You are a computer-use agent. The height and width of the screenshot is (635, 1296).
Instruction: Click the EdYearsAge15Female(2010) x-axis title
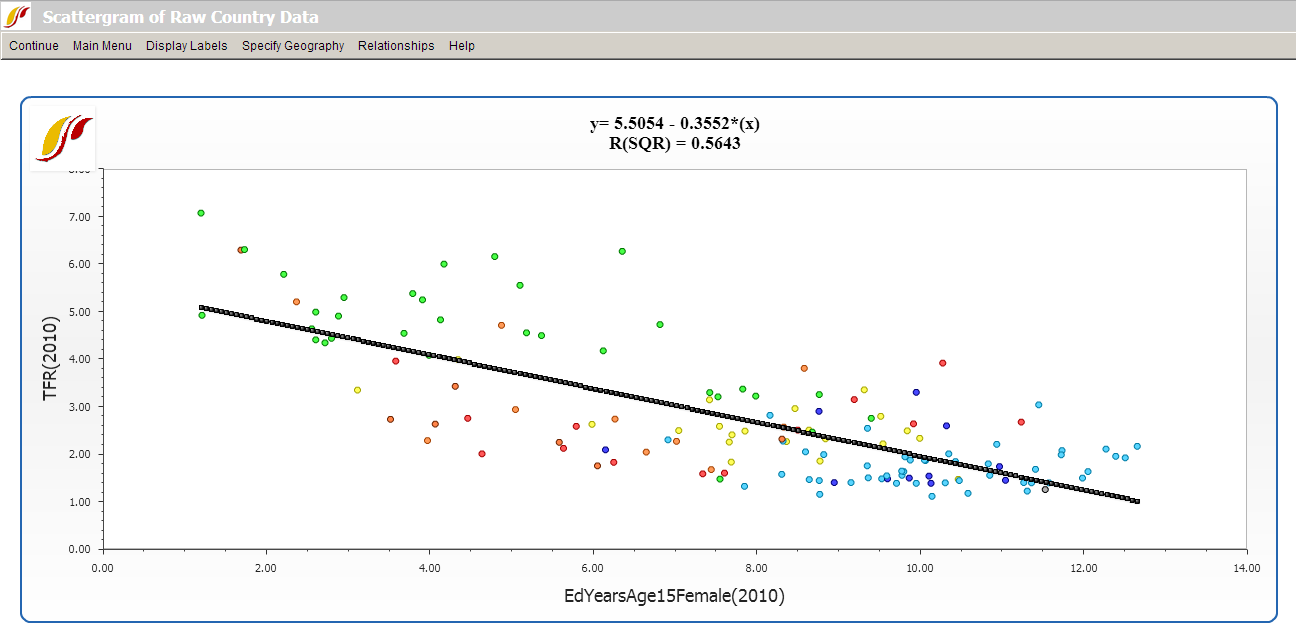tap(674, 596)
